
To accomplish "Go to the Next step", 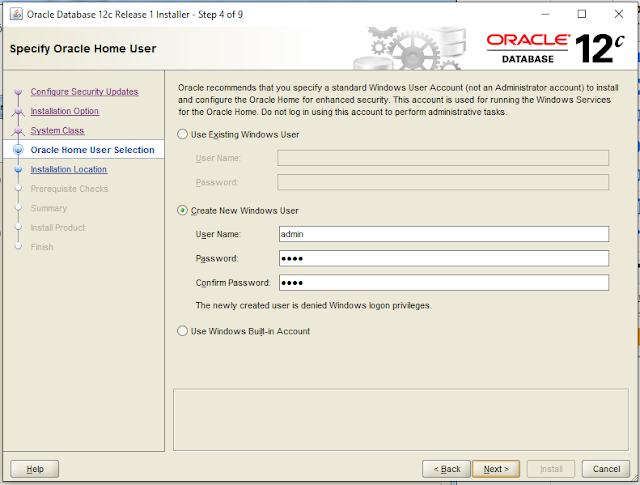I will [496, 469].
